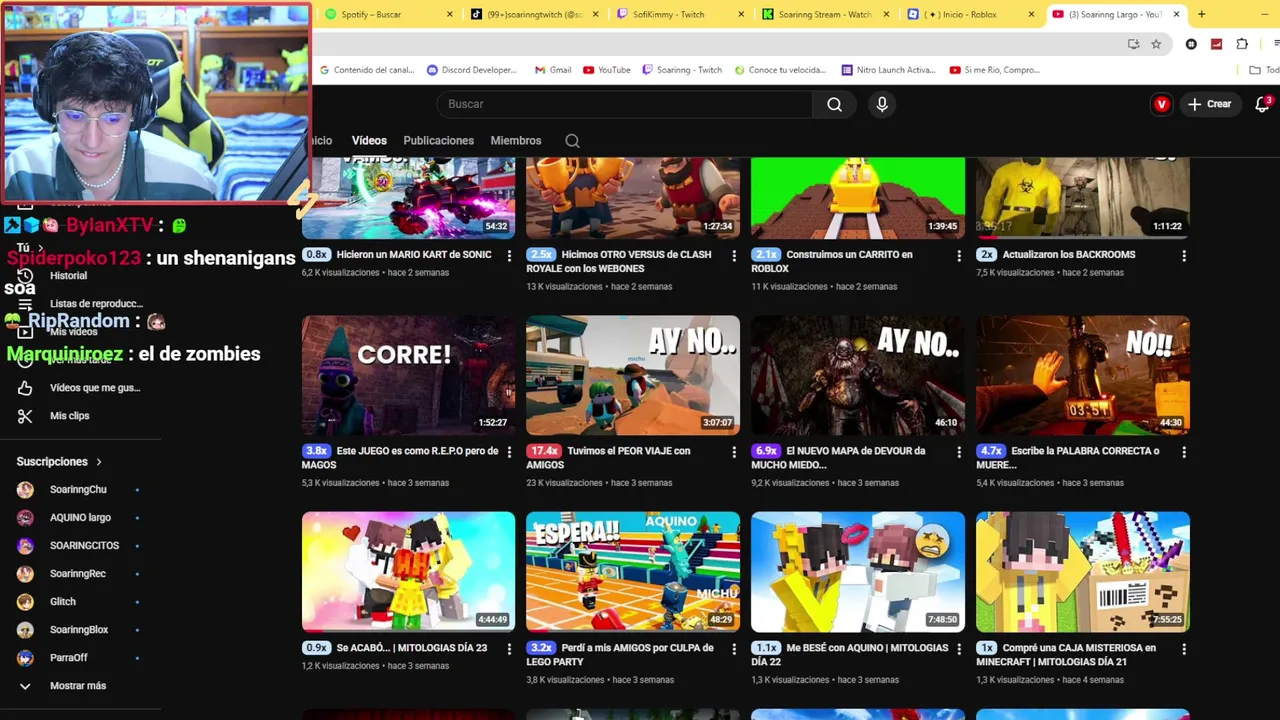Switch to the Miembros channel tab
Image resolution: width=1280 pixels, height=720 pixels.
click(515, 141)
